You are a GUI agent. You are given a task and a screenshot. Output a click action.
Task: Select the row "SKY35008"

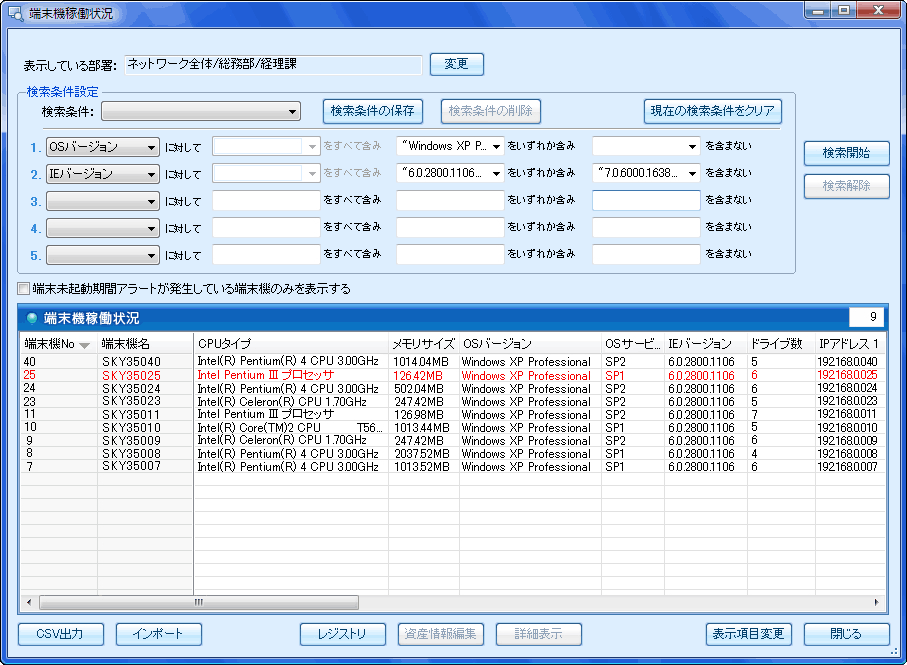[x=452, y=454]
